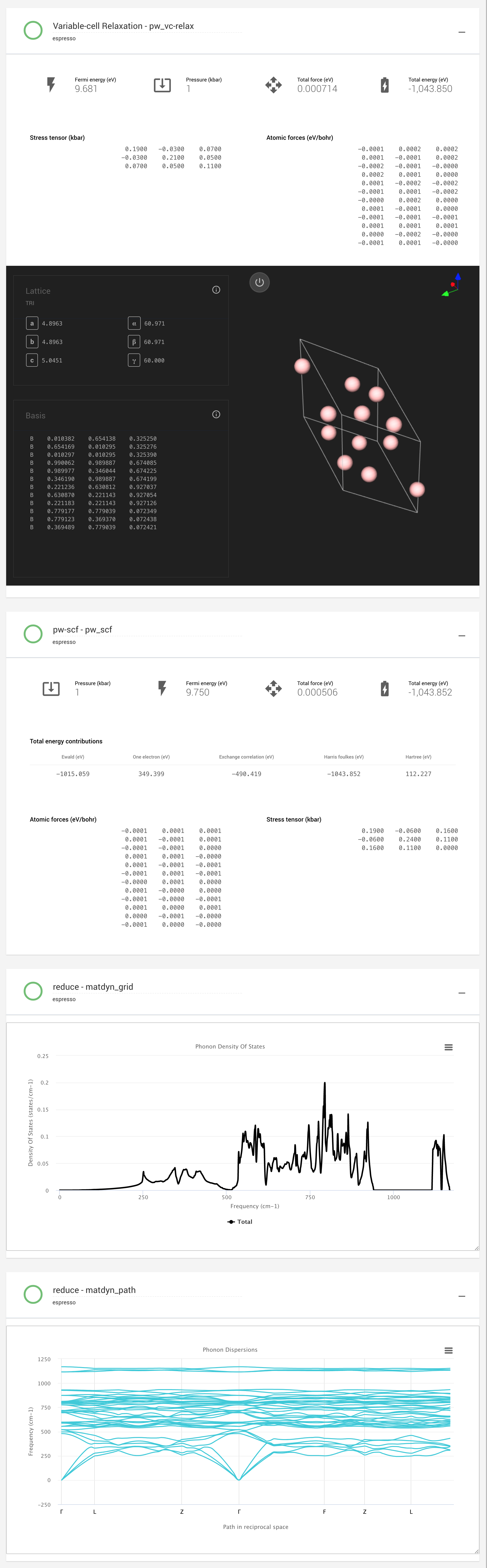The width and height of the screenshot is (487, 1568).
Task: Click the Phonon Density Of States chart title
Action: coord(230,1047)
